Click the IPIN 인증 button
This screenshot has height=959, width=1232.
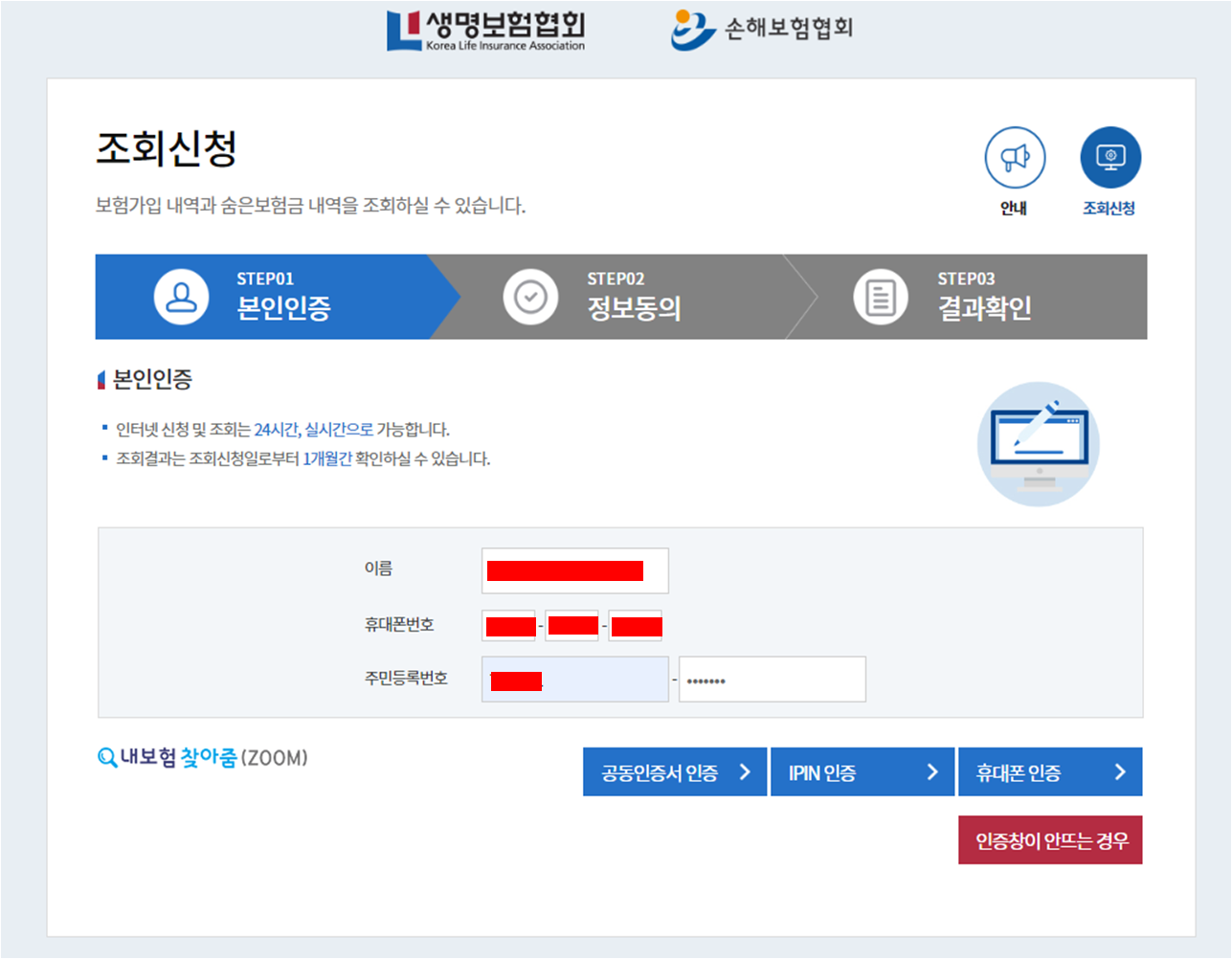tap(862, 771)
